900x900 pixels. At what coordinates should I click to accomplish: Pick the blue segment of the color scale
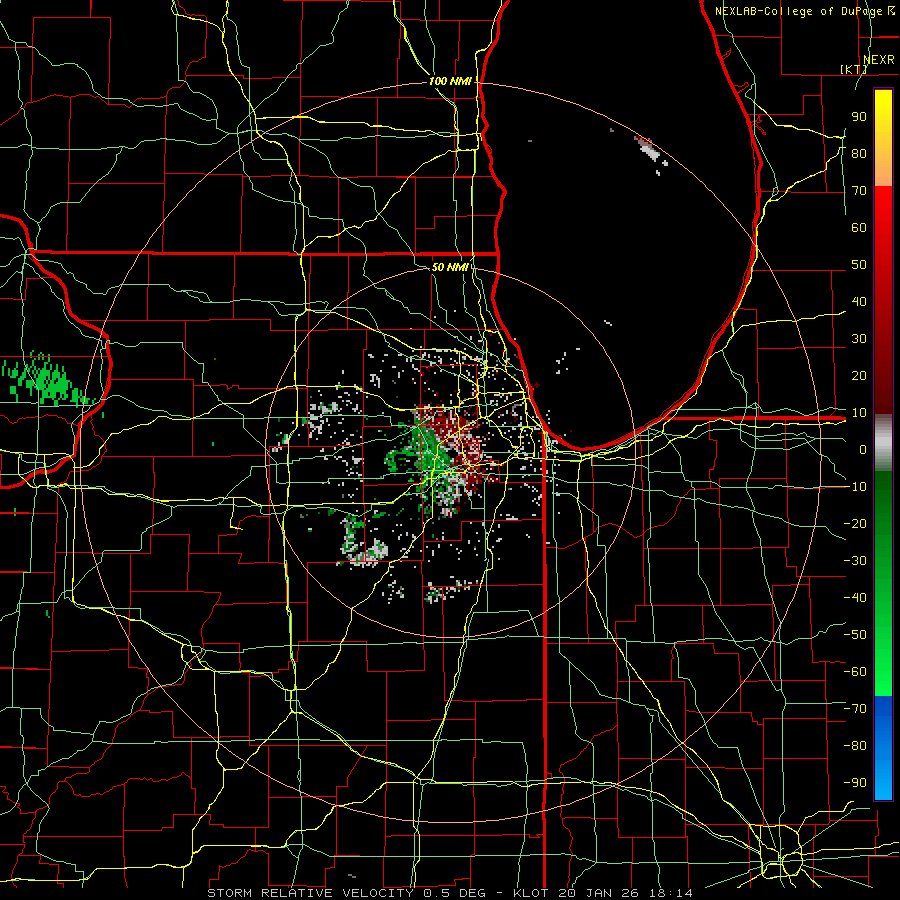883,747
